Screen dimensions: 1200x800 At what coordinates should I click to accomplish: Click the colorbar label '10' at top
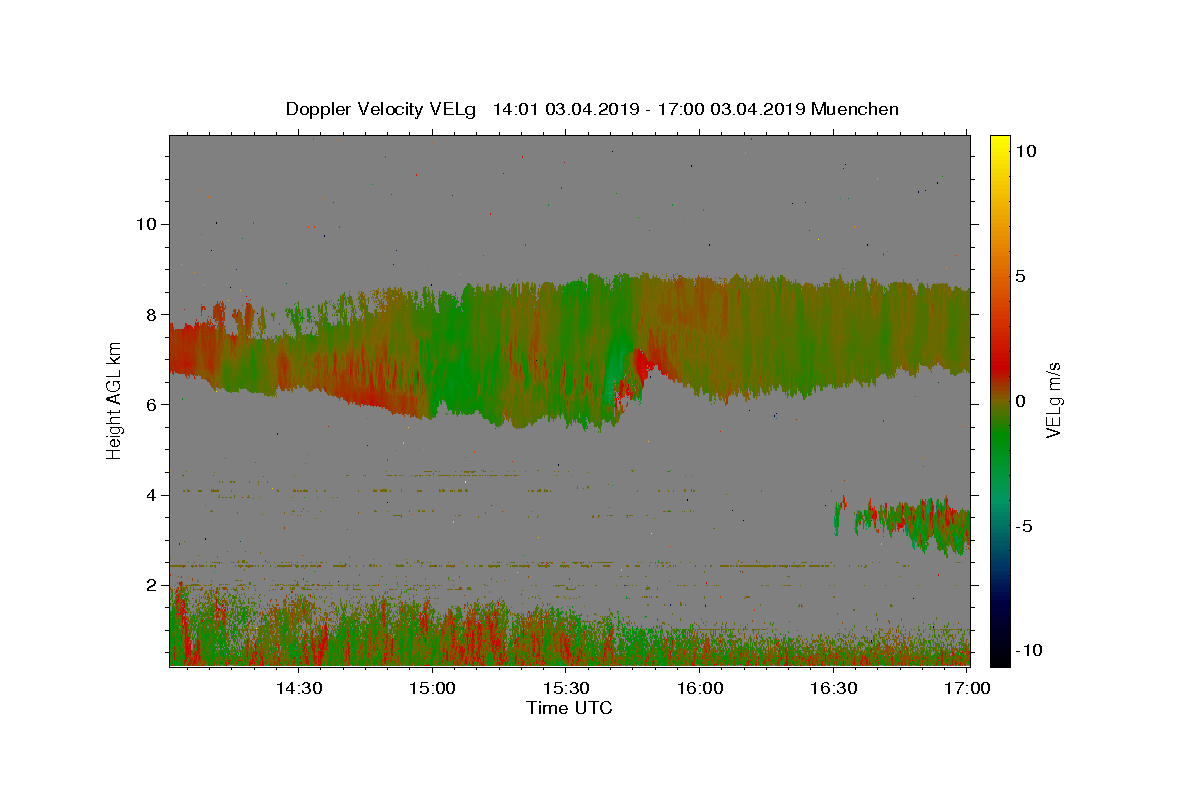pos(1025,151)
